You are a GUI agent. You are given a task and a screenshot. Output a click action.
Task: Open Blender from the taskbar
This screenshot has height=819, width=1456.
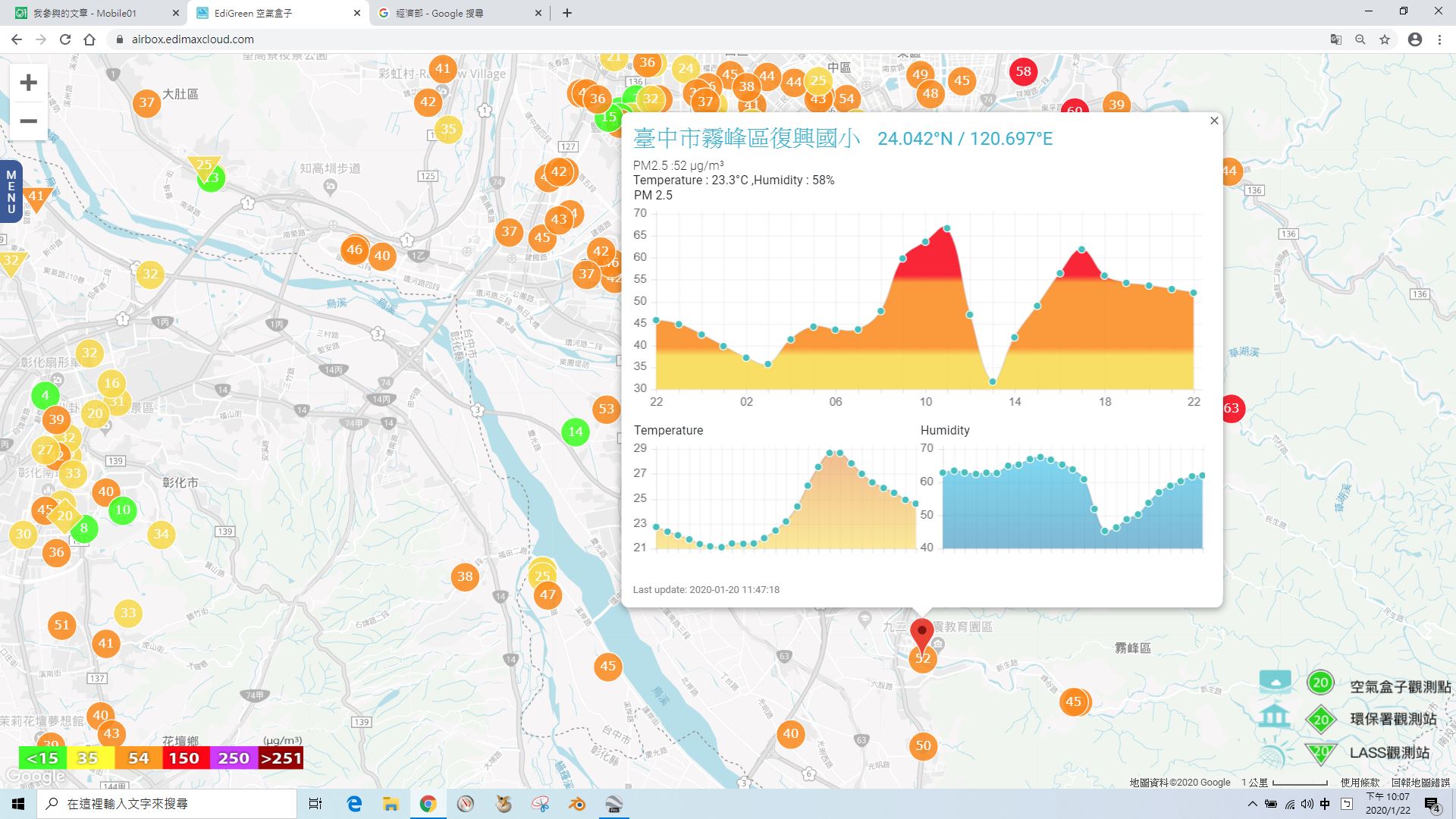pyautogui.click(x=577, y=804)
